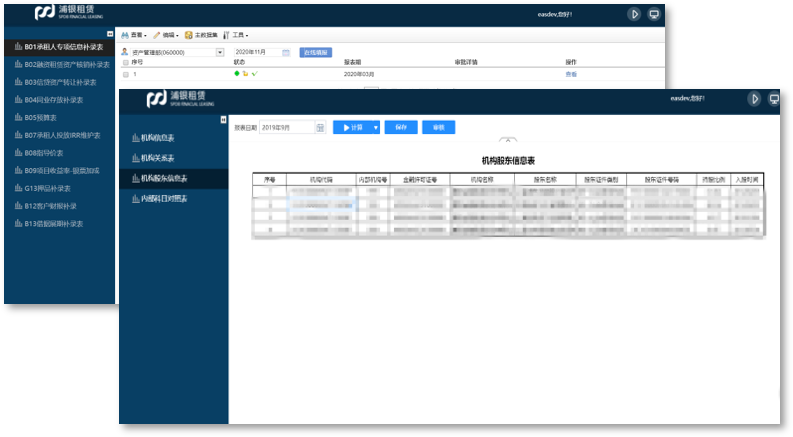793x437 pixels.
Task: Open the calendar picker beside 2020年11月
Action: coord(286,52)
